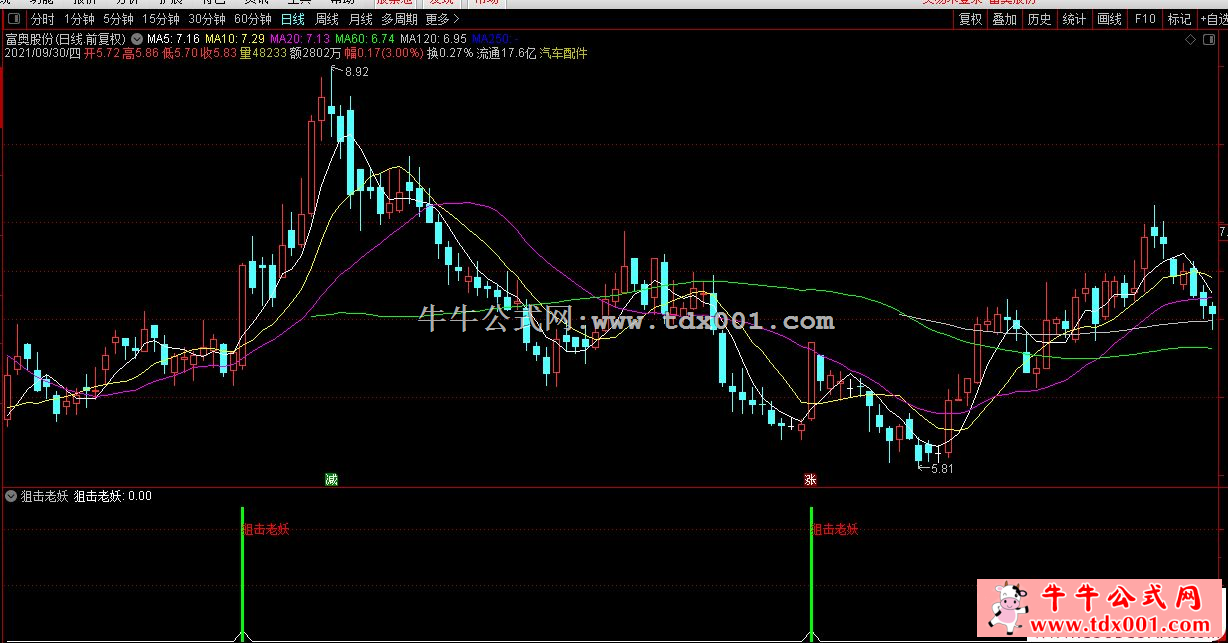This screenshot has width=1228, height=643.
Task: Add stock via the +自选 button
Action: coord(1212,19)
